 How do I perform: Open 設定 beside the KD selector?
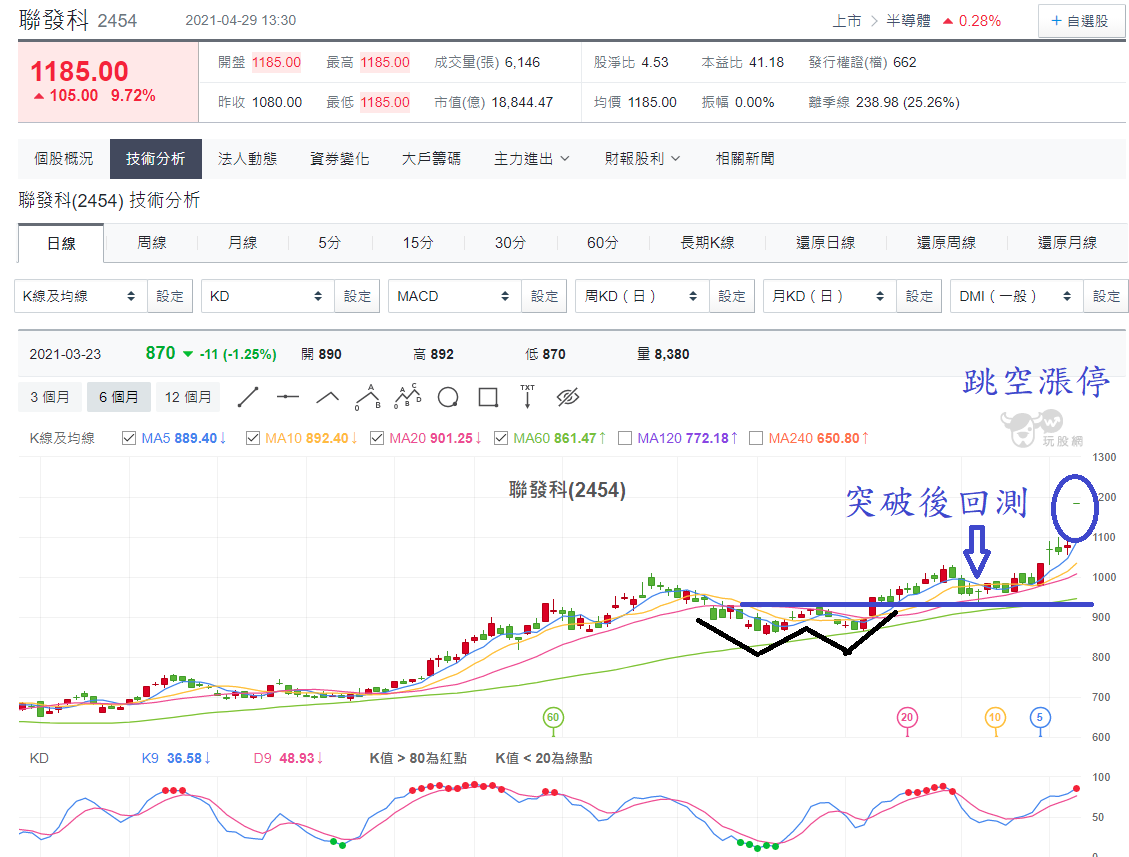(357, 296)
